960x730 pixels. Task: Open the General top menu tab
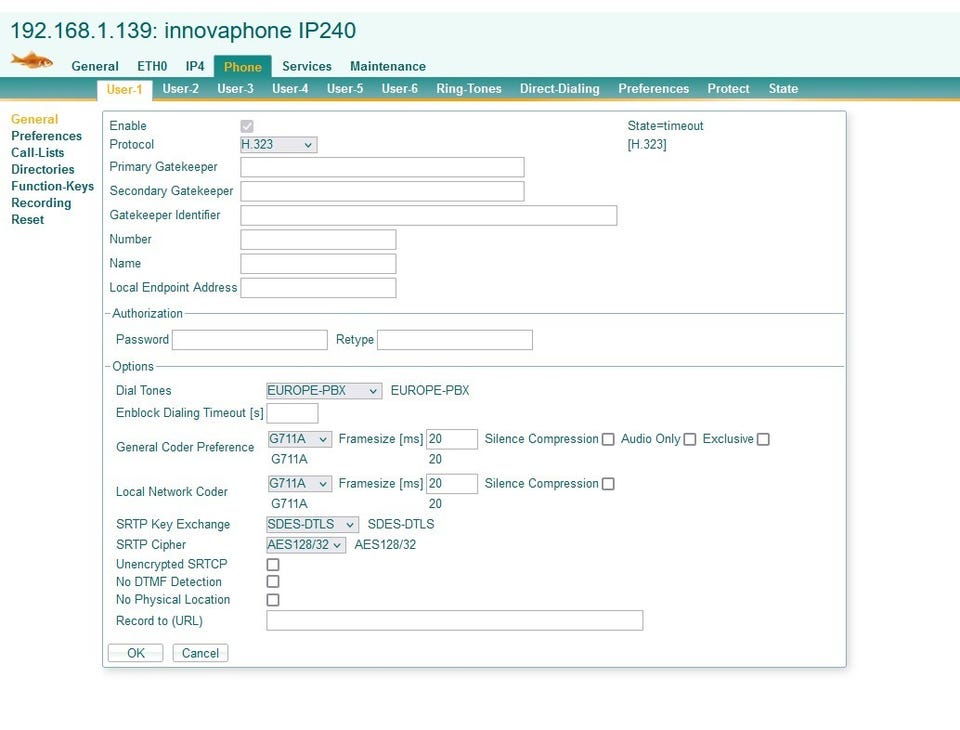[95, 66]
